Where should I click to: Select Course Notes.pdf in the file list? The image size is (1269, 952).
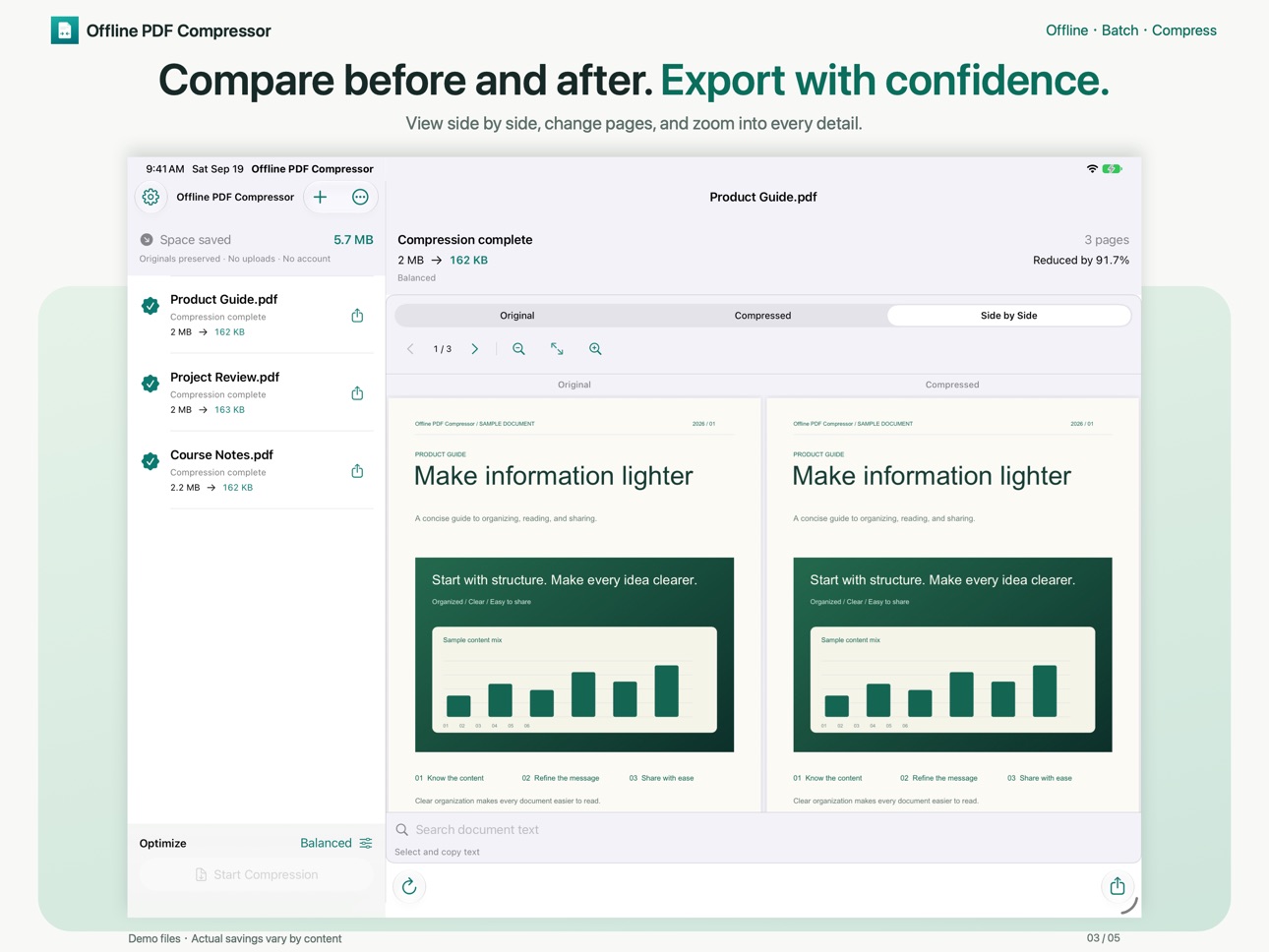tap(256, 470)
